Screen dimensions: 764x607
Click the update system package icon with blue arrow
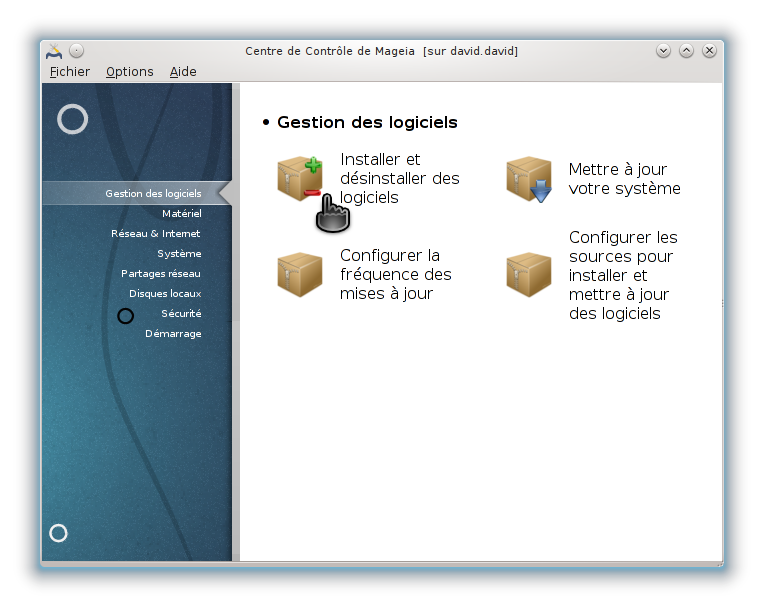pos(529,179)
